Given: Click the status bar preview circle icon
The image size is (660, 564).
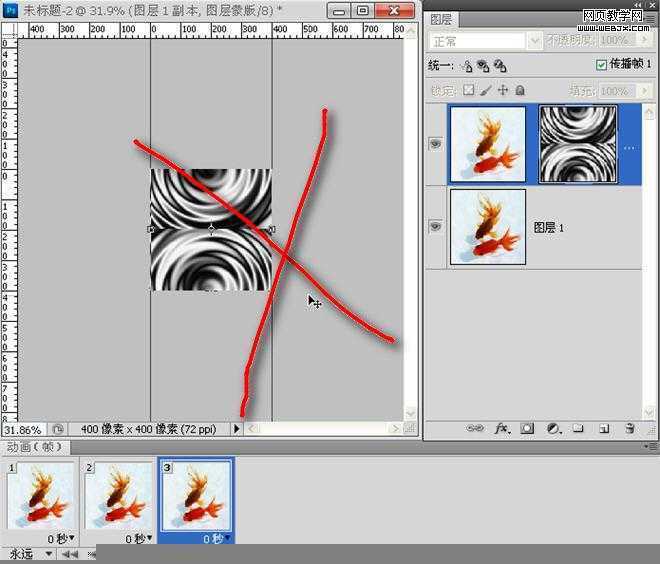Looking at the screenshot, I should [x=58, y=429].
